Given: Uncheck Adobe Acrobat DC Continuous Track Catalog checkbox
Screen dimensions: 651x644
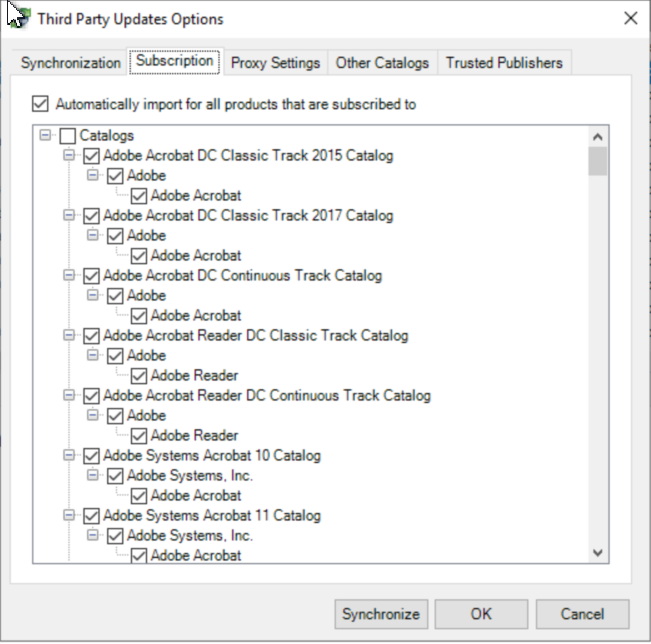Looking at the screenshot, I should click(x=91, y=276).
